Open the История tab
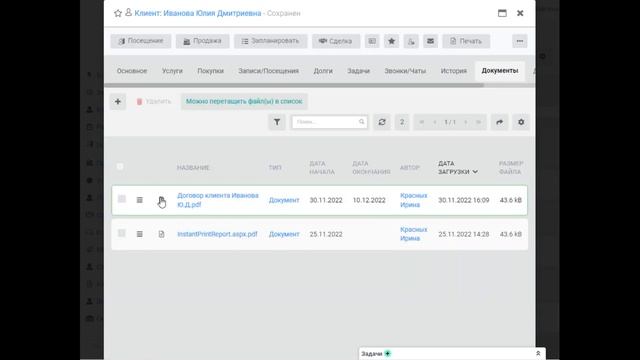Screen dimensions: 640x360 [x=453, y=71]
